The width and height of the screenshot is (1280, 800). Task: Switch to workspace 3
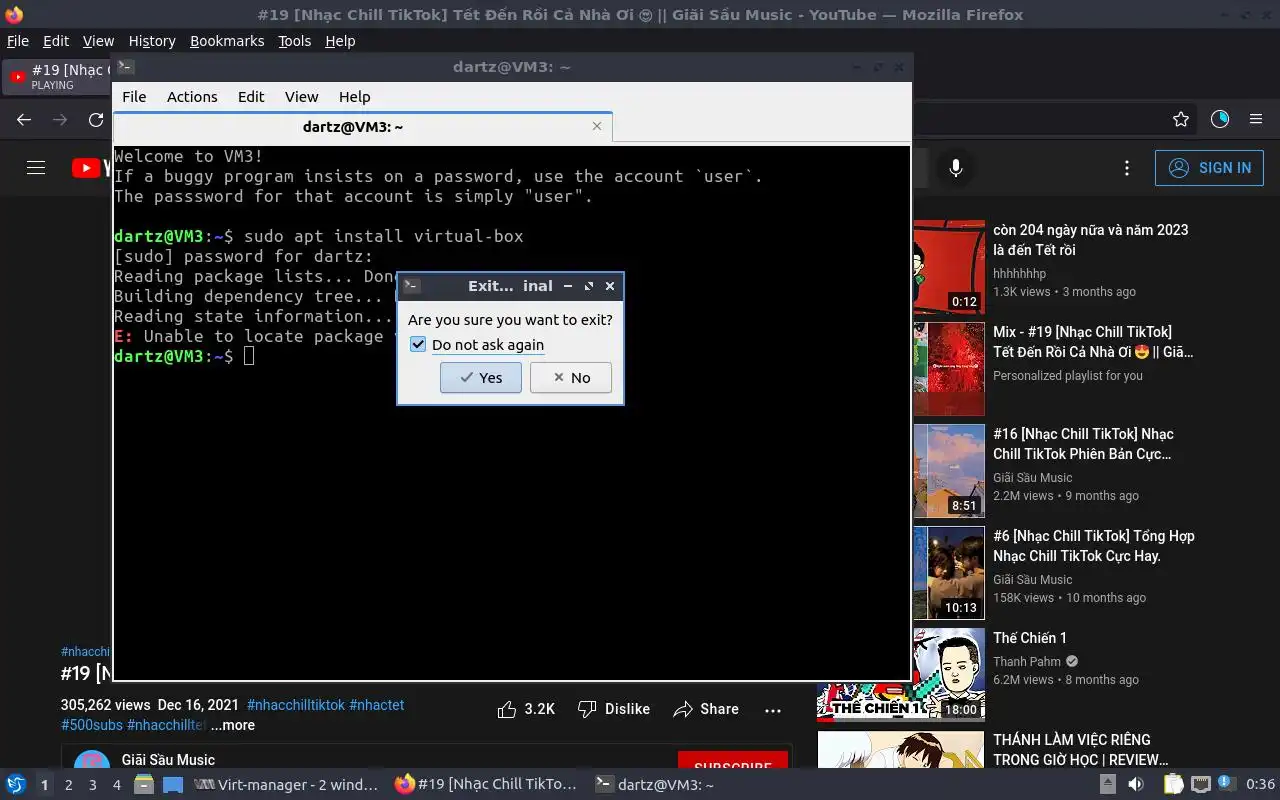click(92, 785)
